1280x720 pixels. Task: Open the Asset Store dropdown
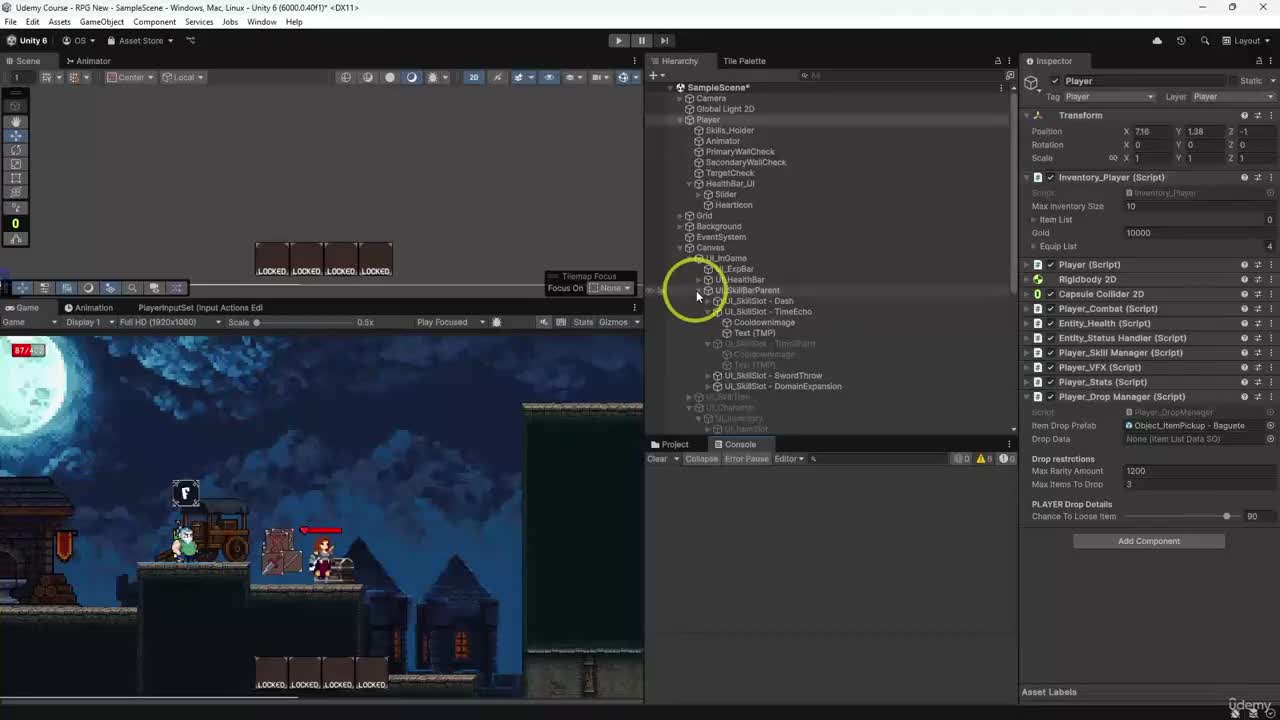[x=140, y=41]
